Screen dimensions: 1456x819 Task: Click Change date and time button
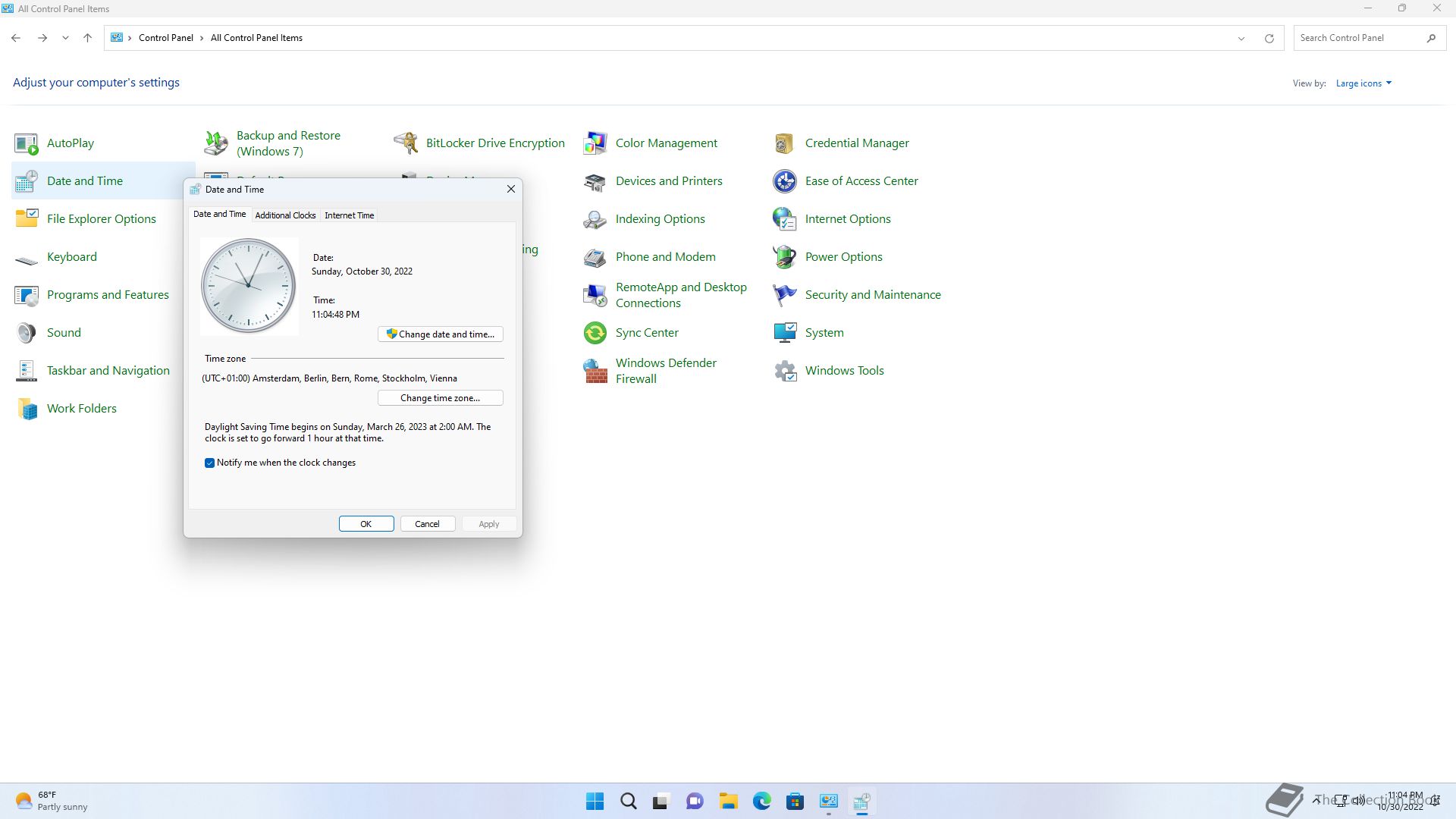click(441, 334)
